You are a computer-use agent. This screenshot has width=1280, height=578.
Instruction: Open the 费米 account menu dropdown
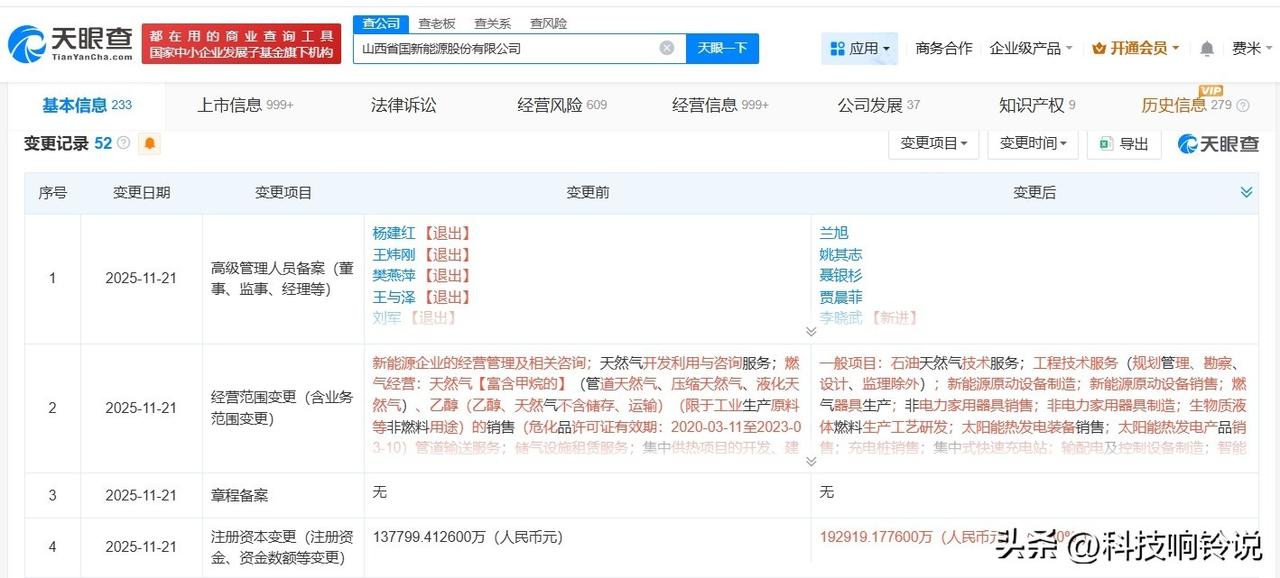pyautogui.click(x=1252, y=47)
